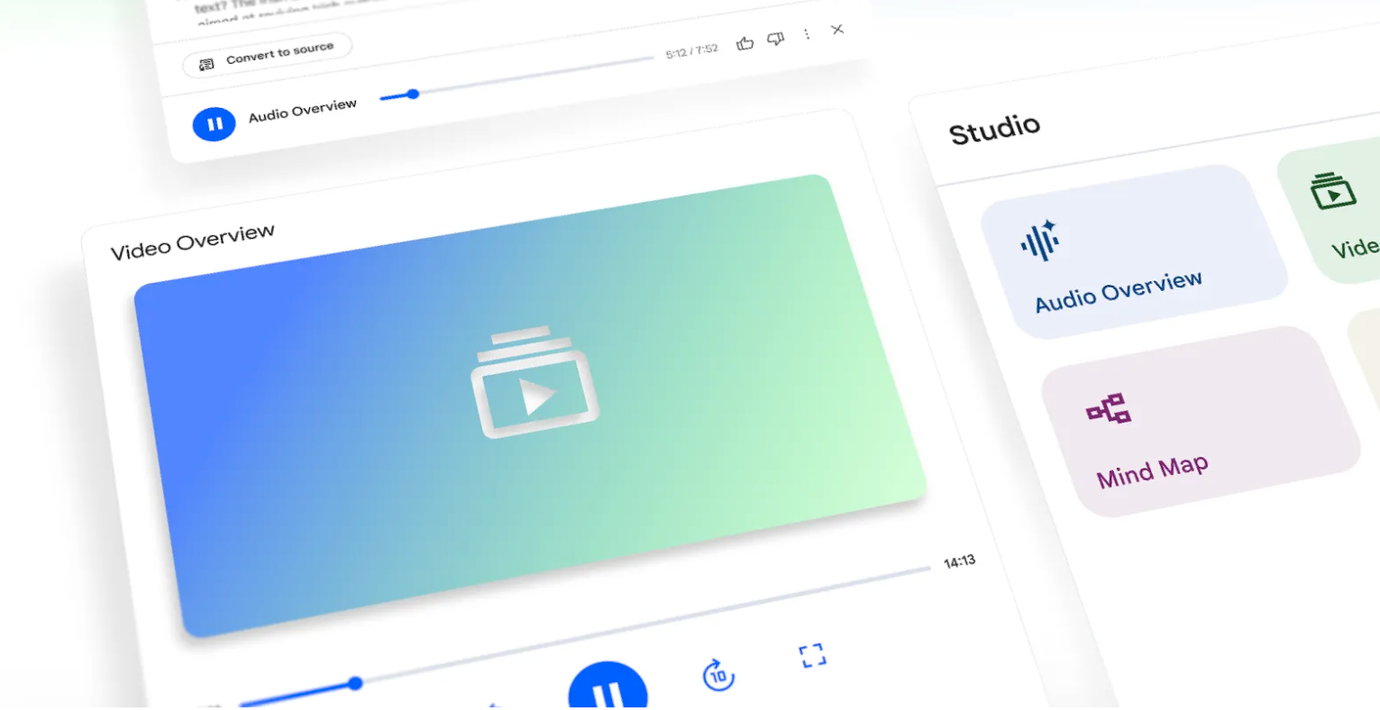Pause the Audio Overview playback

[x=214, y=124]
